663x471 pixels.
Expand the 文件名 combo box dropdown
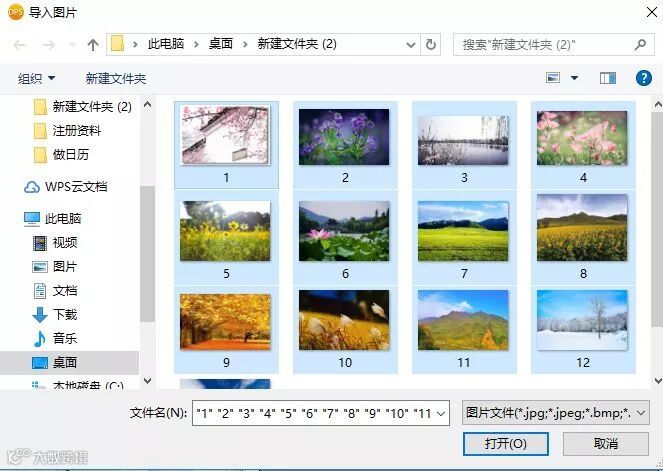(441, 413)
